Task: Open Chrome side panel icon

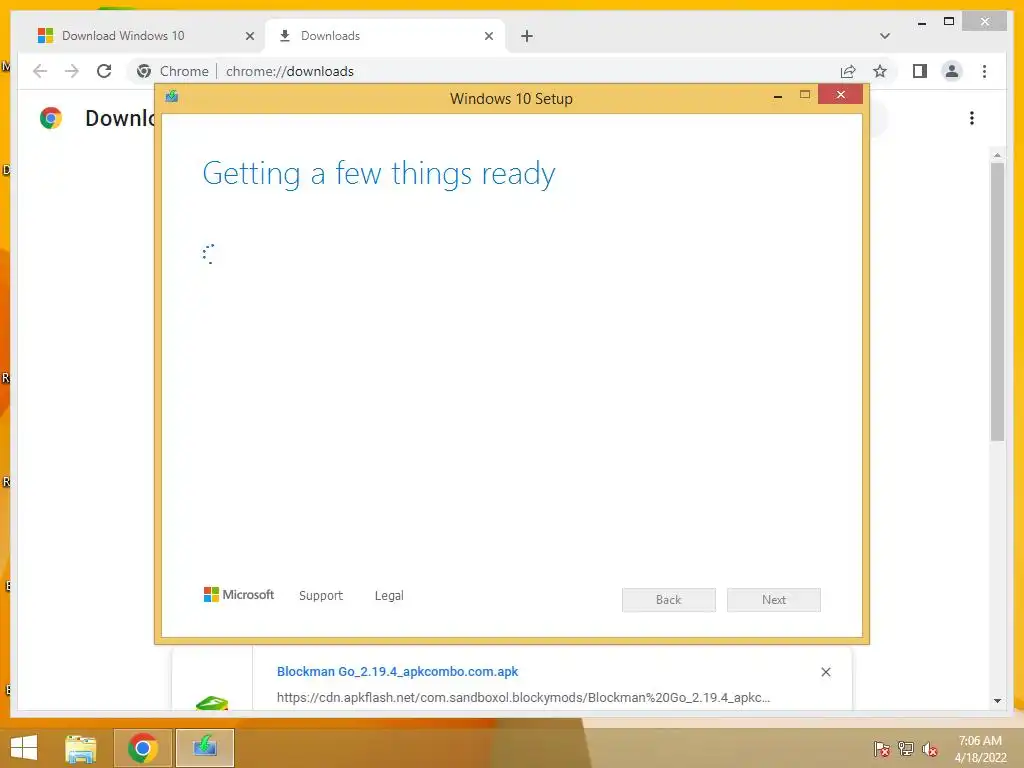Action: 920,71
